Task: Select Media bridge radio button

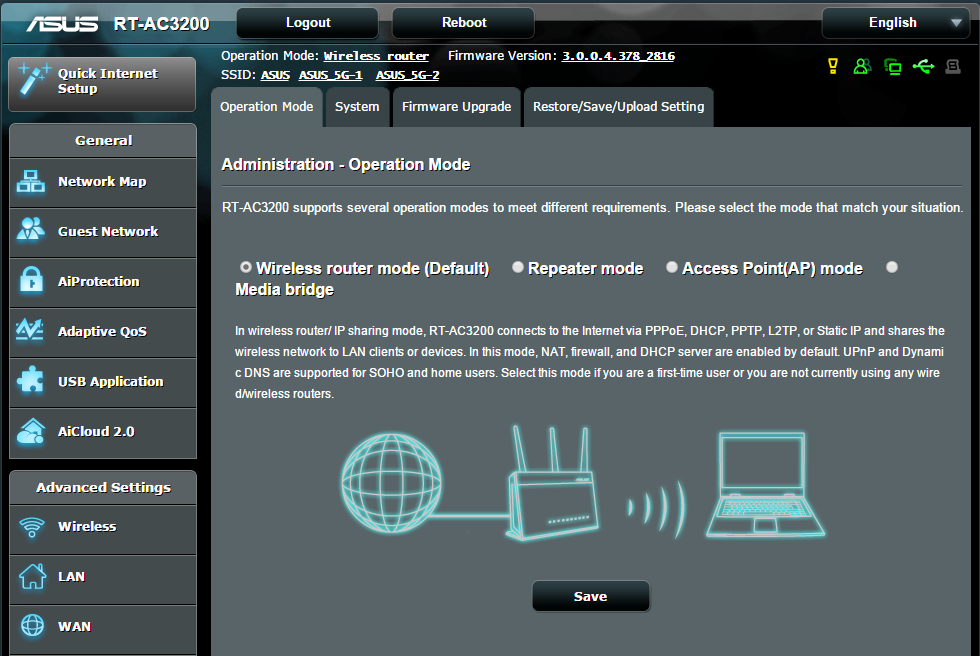Action: pyautogui.click(x=892, y=267)
